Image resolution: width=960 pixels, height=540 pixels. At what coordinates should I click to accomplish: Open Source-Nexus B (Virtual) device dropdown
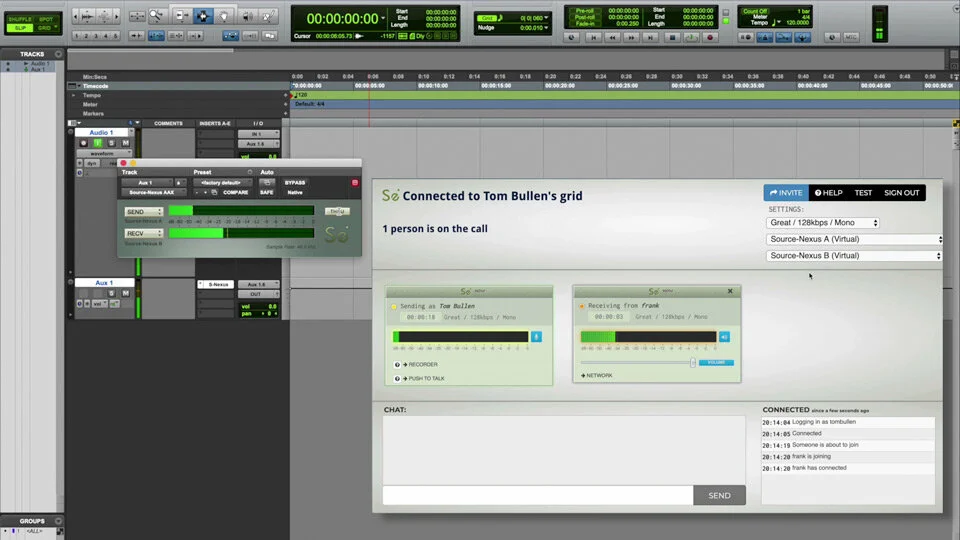pyautogui.click(x=854, y=256)
